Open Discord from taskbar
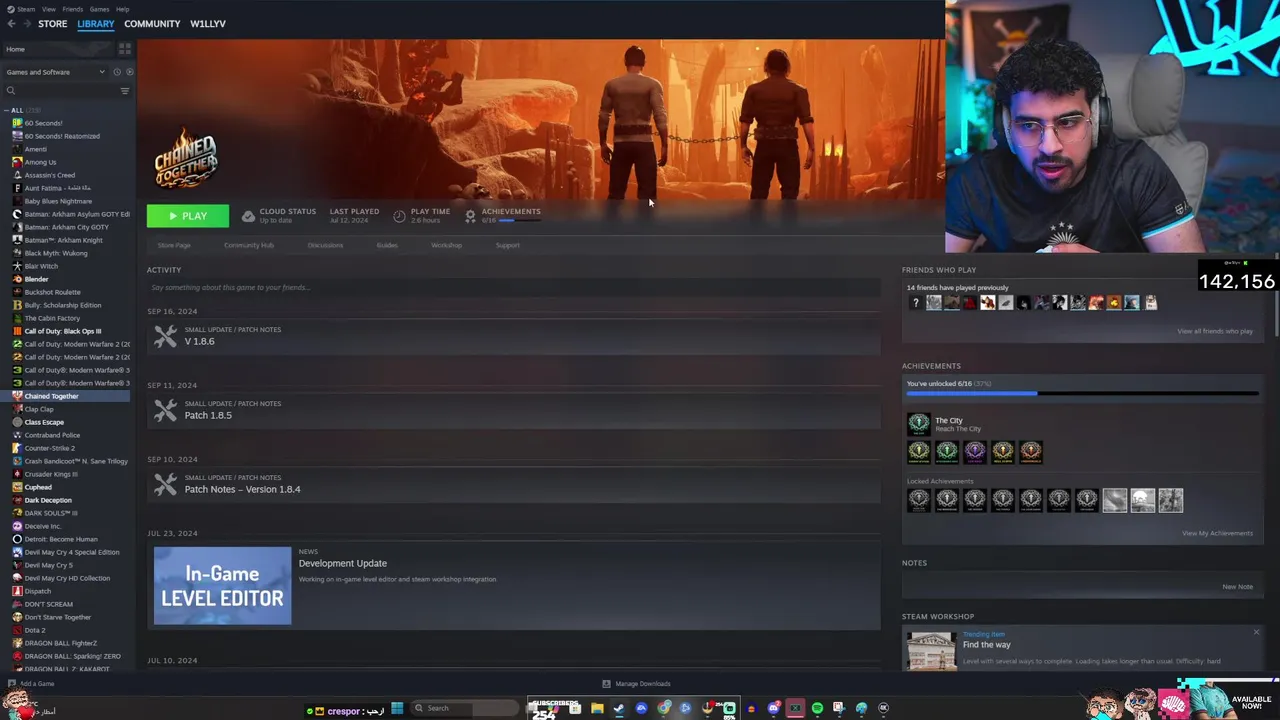Image resolution: width=1280 pixels, height=720 pixels. click(x=773, y=708)
